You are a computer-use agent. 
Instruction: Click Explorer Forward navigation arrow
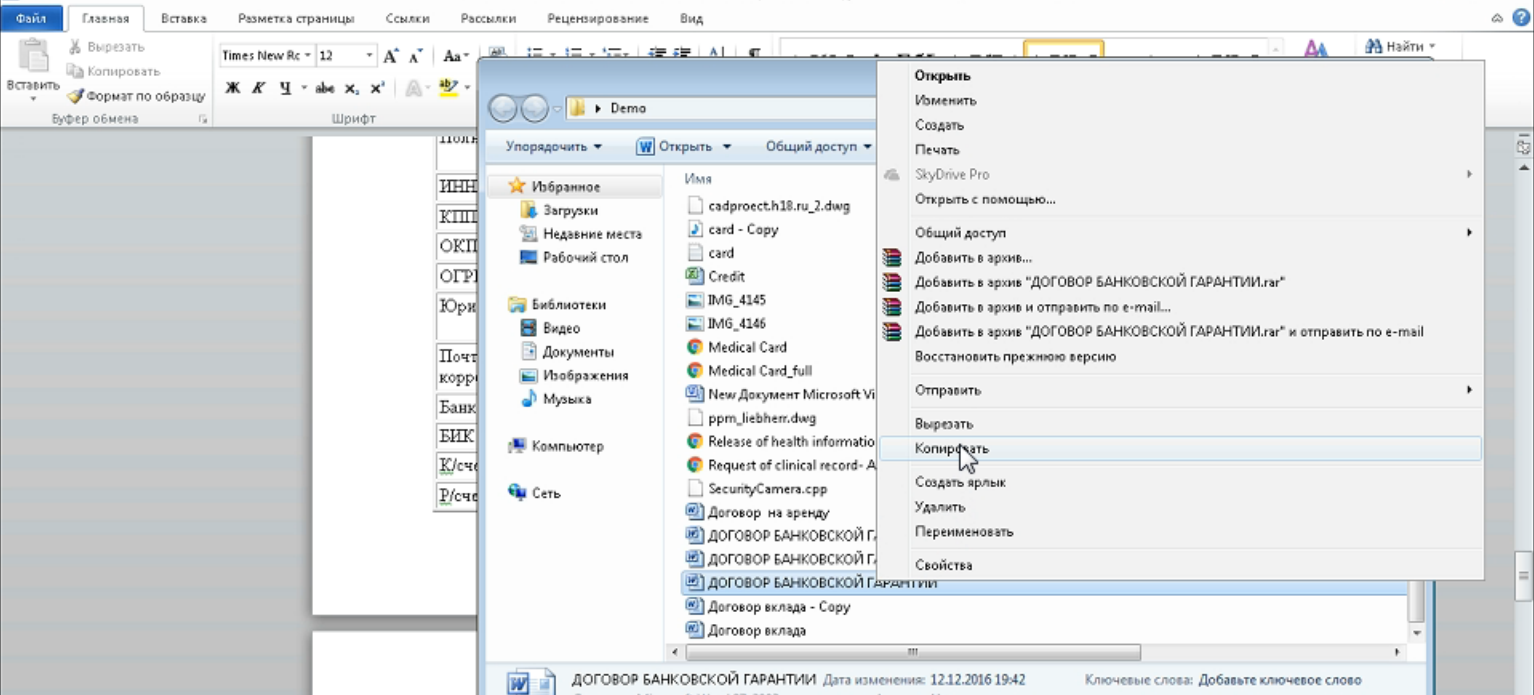pyautogui.click(x=534, y=107)
